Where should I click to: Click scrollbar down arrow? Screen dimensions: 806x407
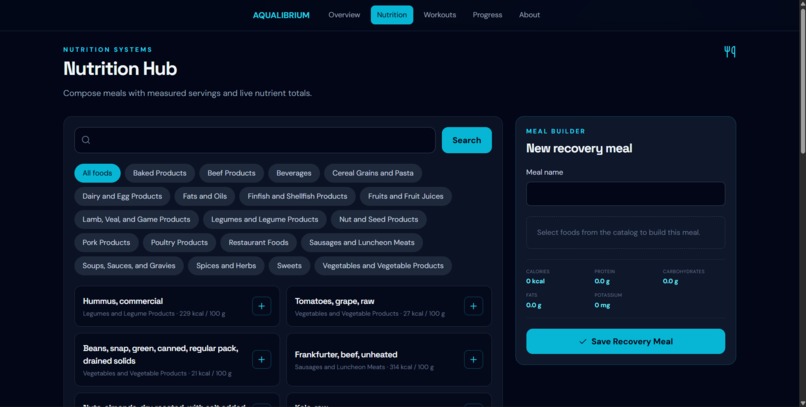point(802,403)
